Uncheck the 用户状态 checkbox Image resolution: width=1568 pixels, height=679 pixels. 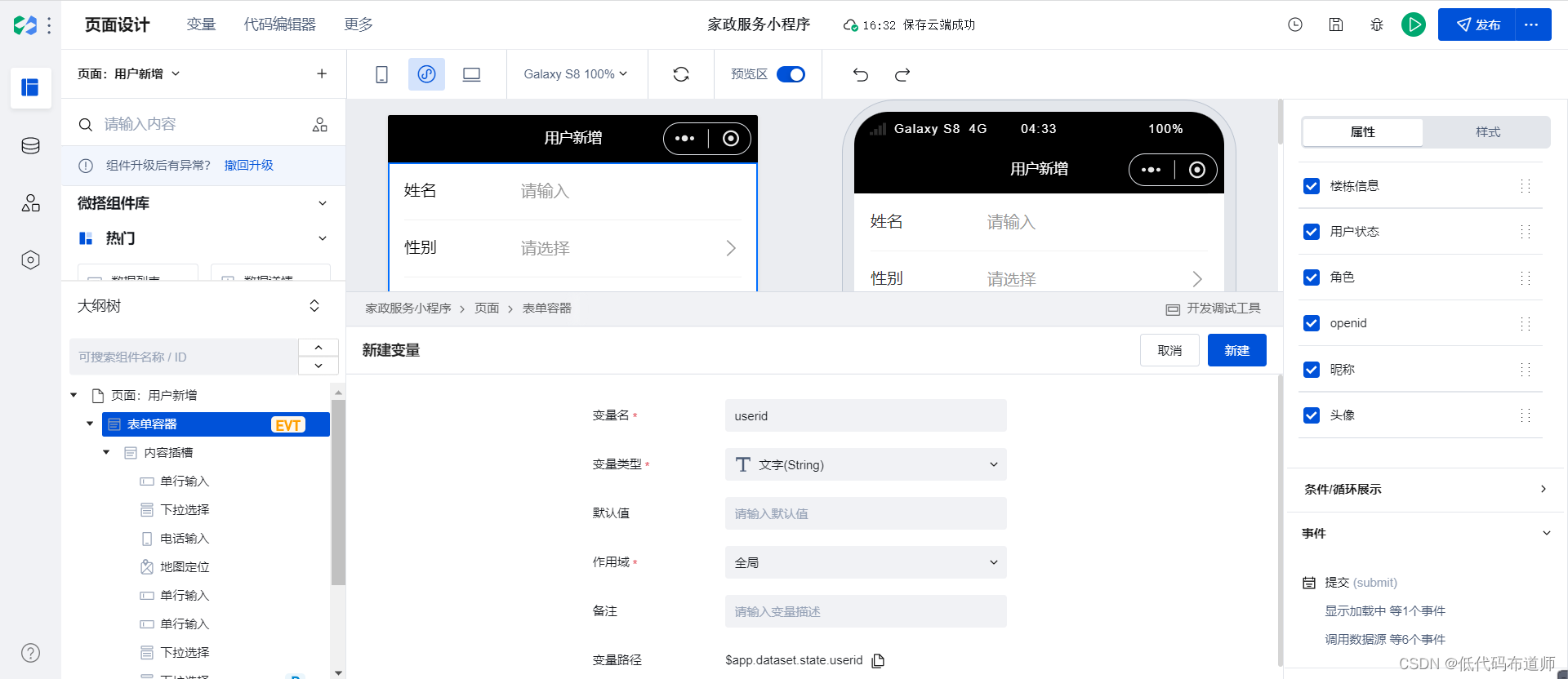pyautogui.click(x=1312, y=232)
